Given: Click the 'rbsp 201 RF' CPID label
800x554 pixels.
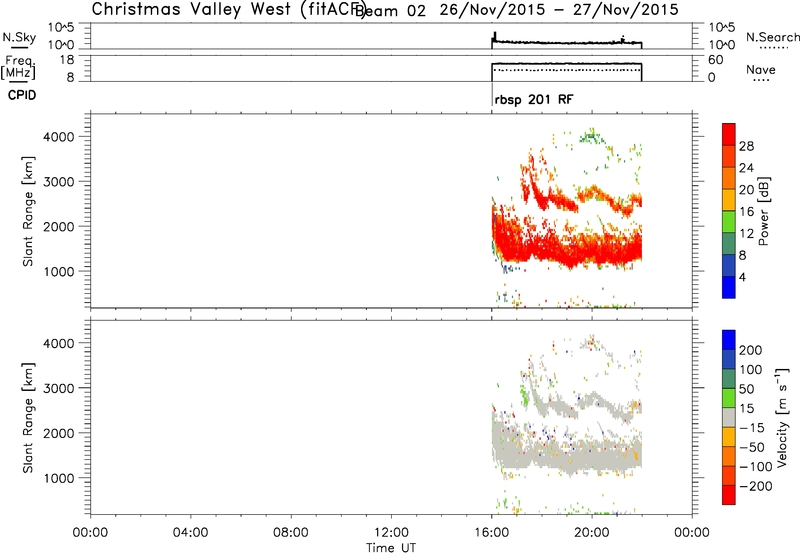Looking at the screenshot, I should pos(534,99).
